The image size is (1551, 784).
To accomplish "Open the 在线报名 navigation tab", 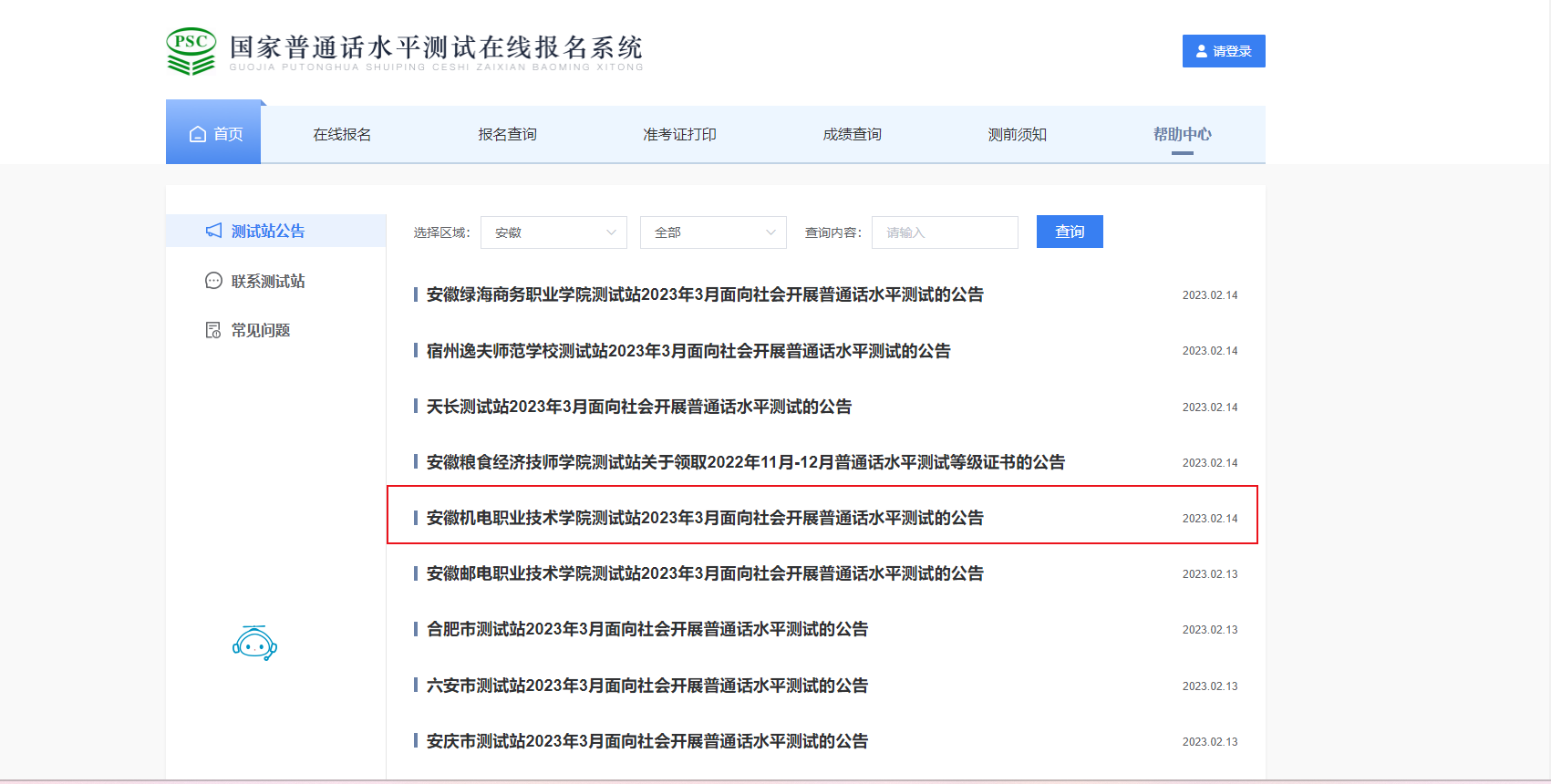I will (342, 135).
